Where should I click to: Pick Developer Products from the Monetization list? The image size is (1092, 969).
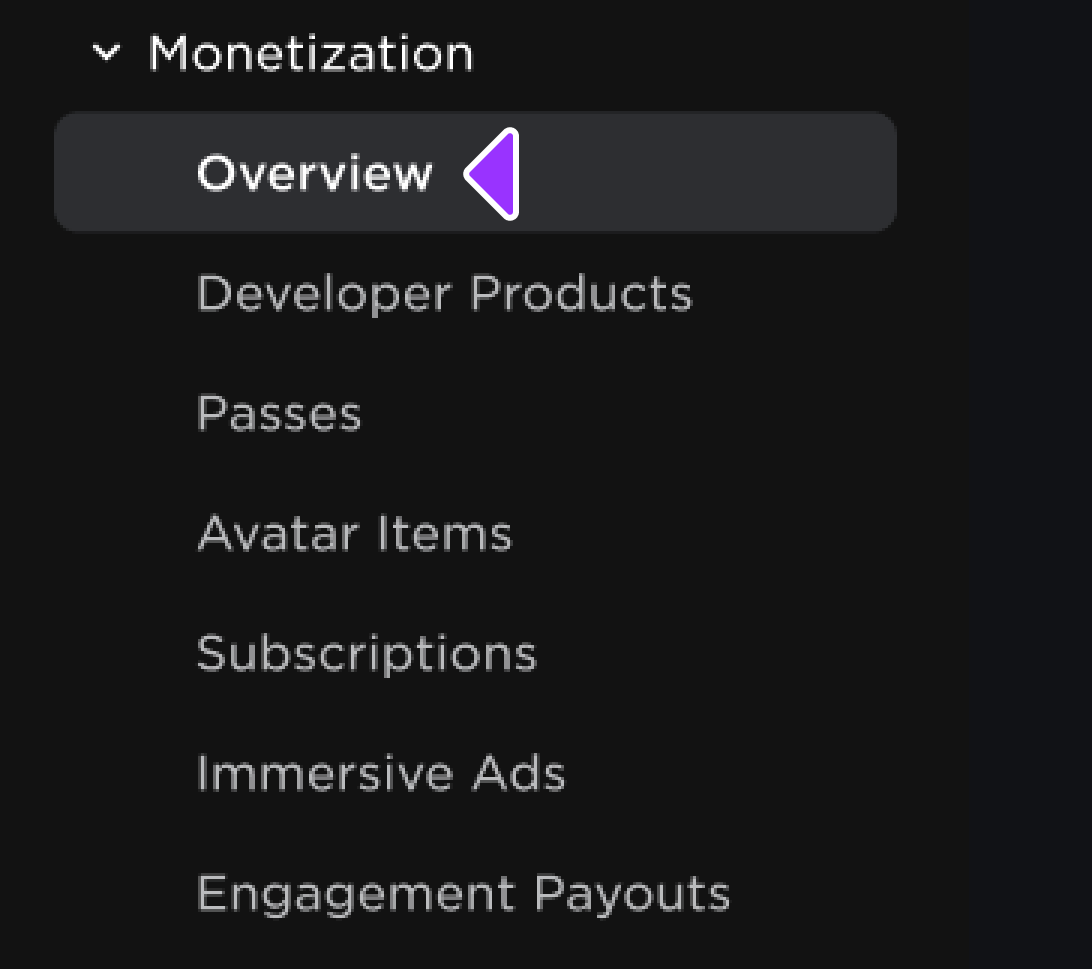(444, 294)
